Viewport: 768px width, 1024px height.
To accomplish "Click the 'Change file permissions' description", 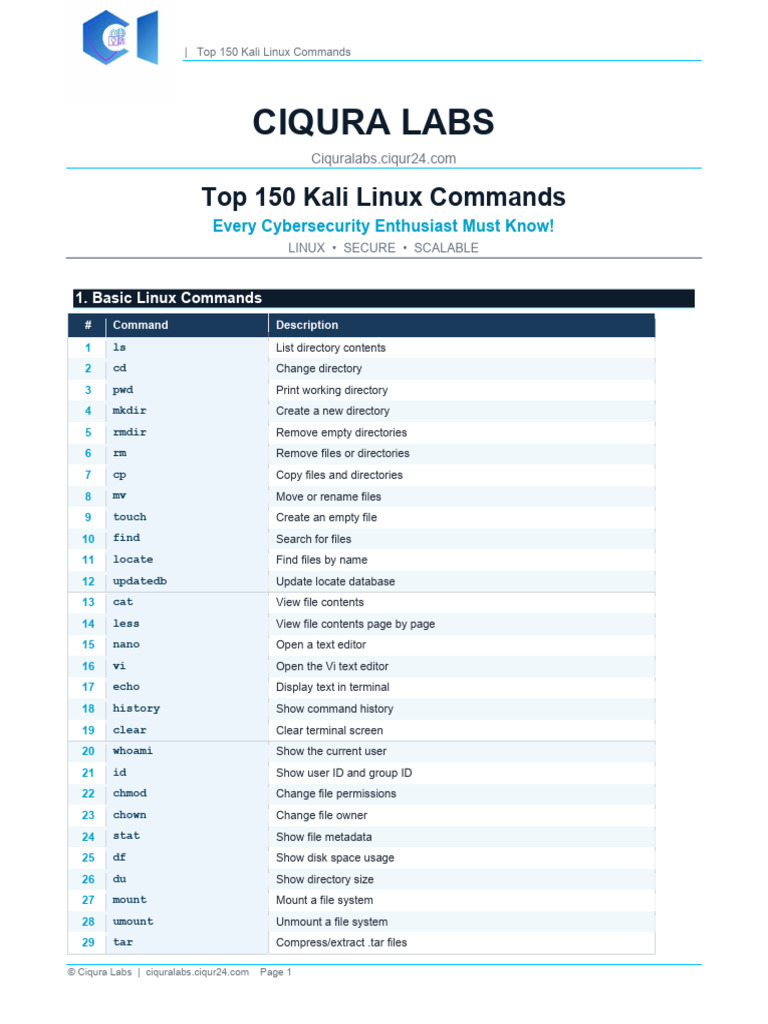I will [x=336, y=794].
